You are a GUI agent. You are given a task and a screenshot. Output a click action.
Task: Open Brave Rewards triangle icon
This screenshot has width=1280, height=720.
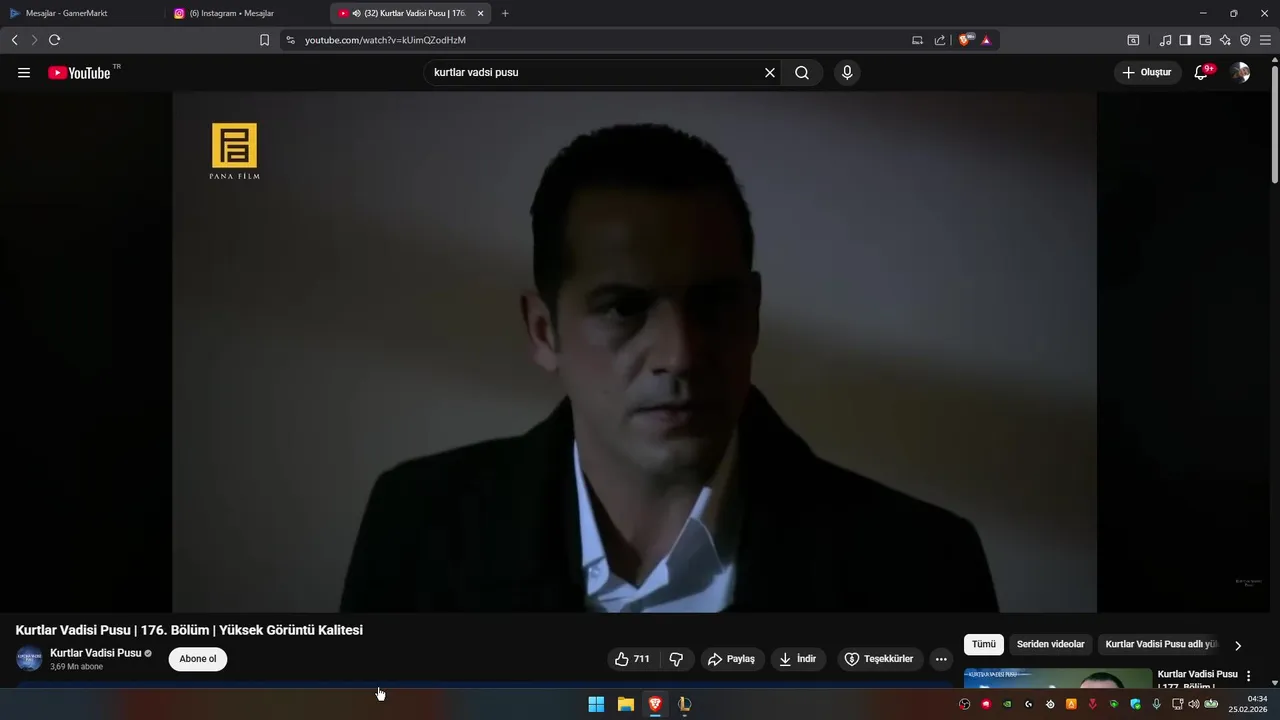[x=986, y=40]
